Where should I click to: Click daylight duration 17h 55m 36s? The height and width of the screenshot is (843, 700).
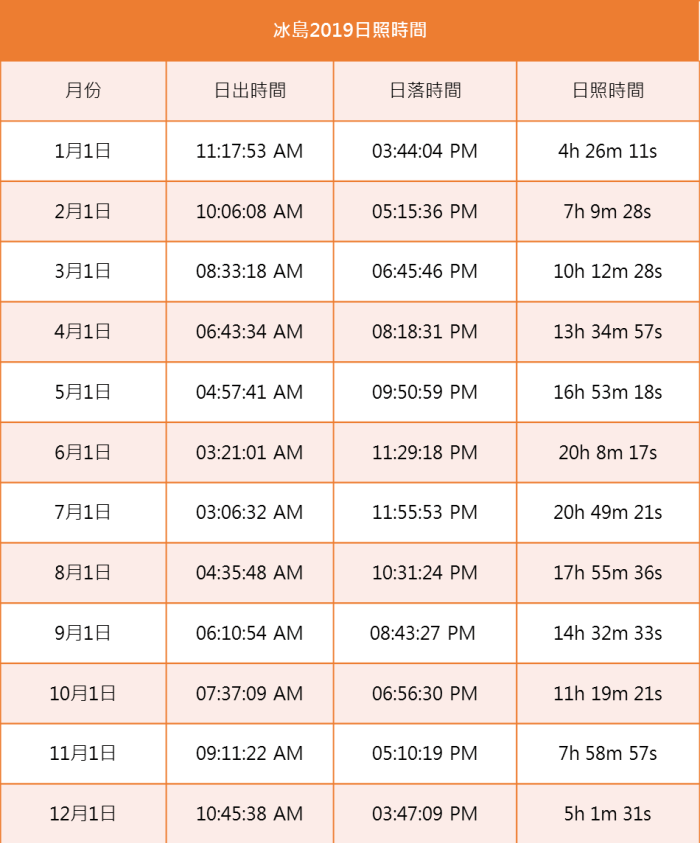coord(608,573)
